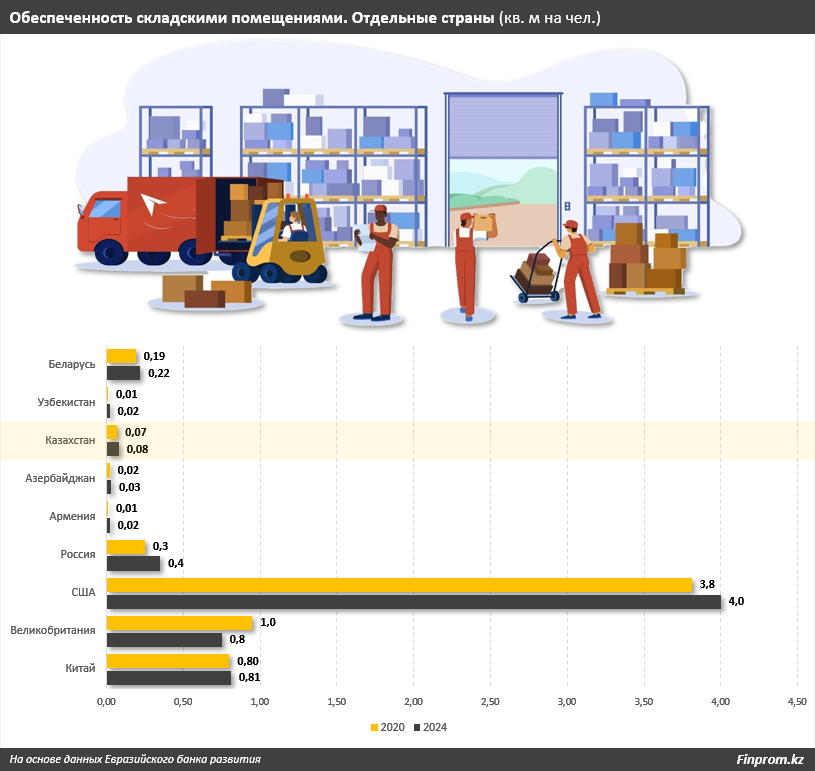Click the worker carrying a box
The image size is (815, 771).
click(x=467, y=265)
